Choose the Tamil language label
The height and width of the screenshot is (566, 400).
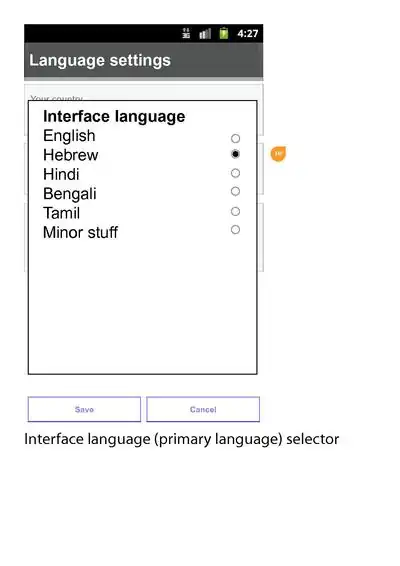click(61, 213)
